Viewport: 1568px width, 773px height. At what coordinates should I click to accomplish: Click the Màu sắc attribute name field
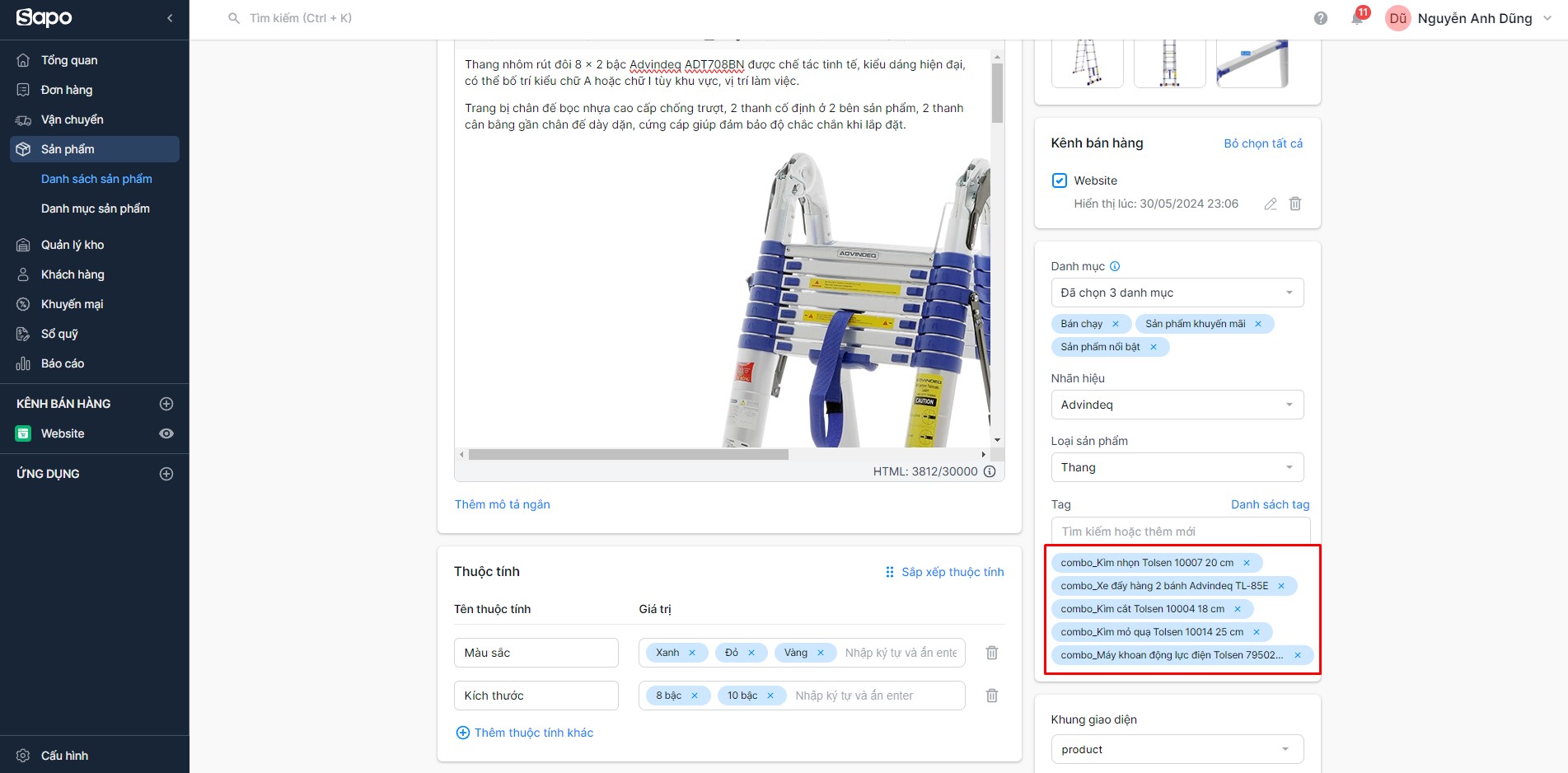click(x=536, y=653)
